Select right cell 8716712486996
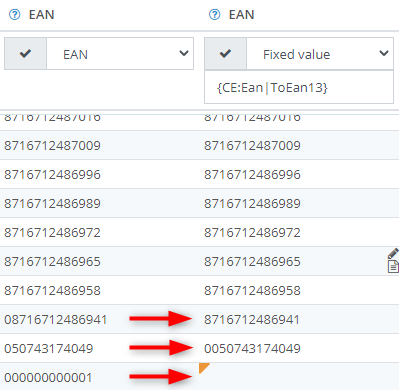Screen dimensions: 399x390 point(252,175)
